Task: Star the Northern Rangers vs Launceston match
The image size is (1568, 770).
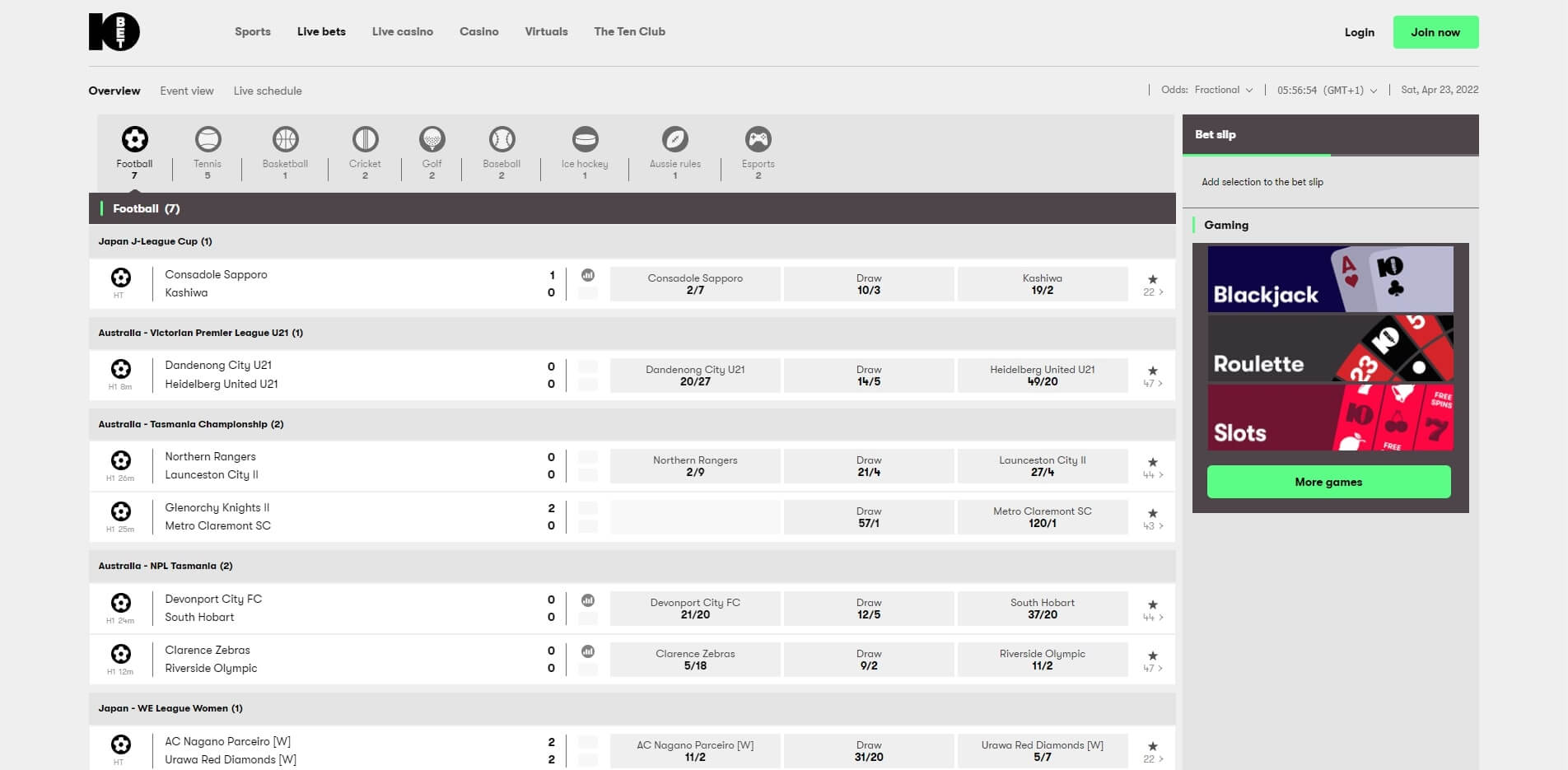Action: 1151,460
